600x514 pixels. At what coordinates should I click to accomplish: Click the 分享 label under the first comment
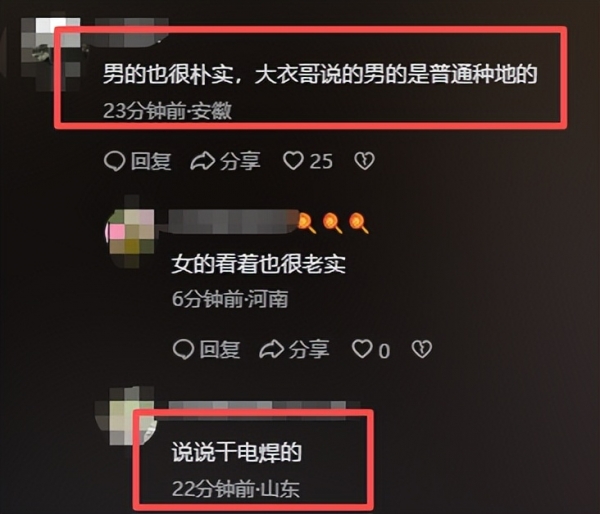pos(240,161)
